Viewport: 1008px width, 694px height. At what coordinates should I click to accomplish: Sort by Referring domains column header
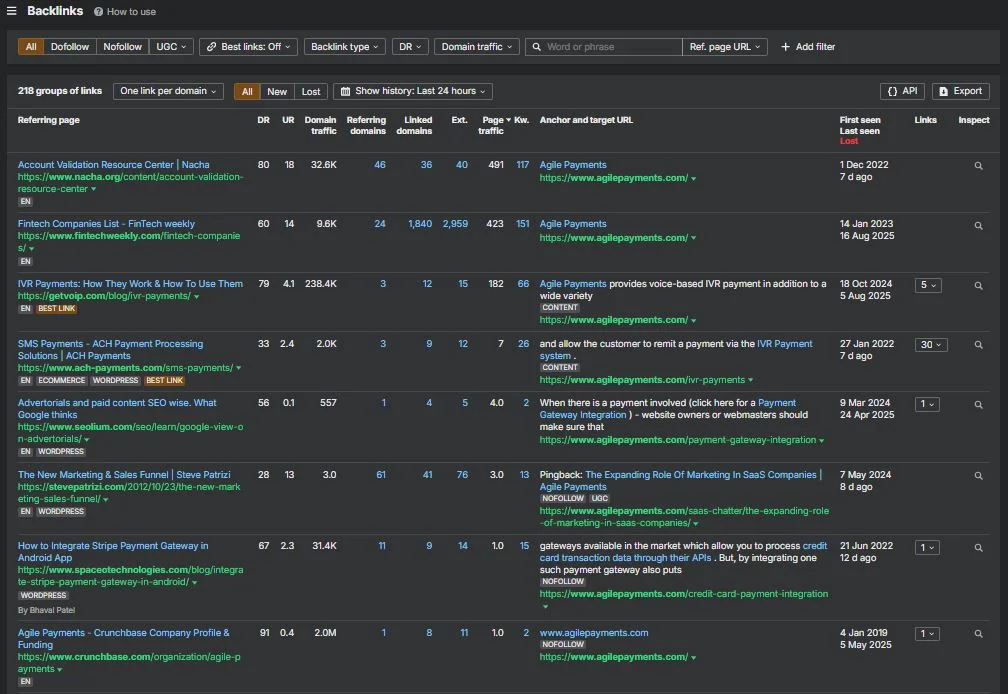coord(366,125)
